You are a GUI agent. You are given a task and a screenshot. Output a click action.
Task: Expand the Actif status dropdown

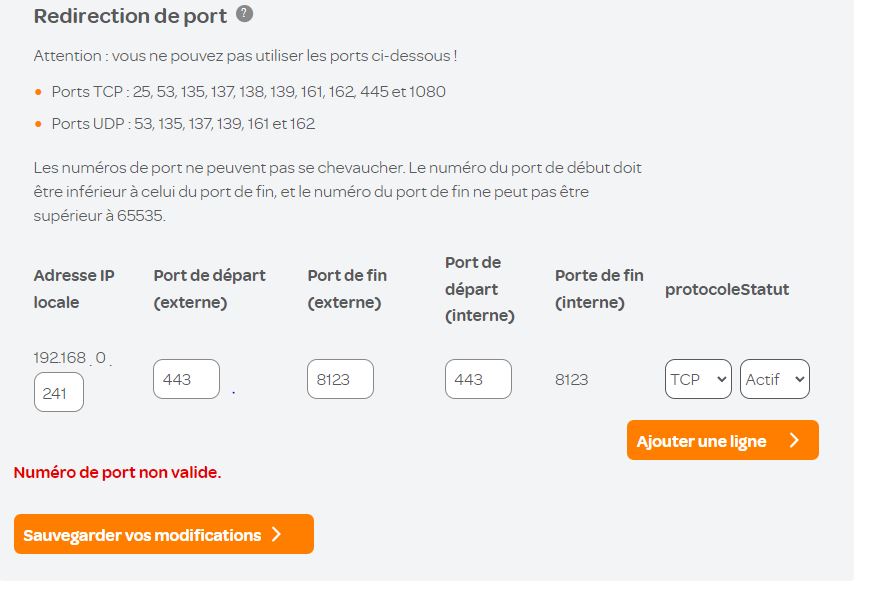774,379
